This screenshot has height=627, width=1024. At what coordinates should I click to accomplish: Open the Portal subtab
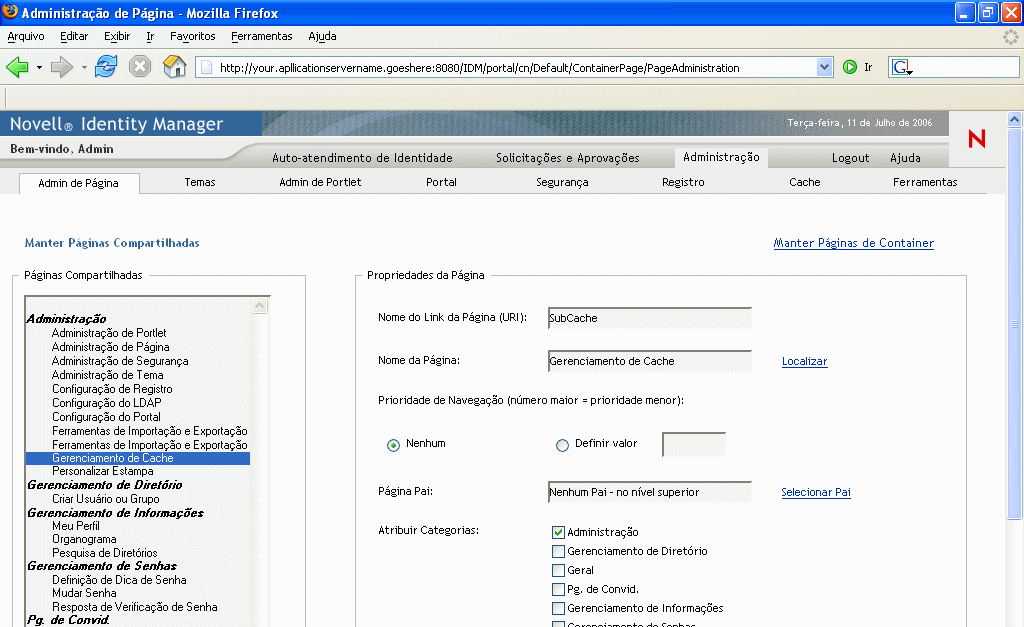(441, 182)
